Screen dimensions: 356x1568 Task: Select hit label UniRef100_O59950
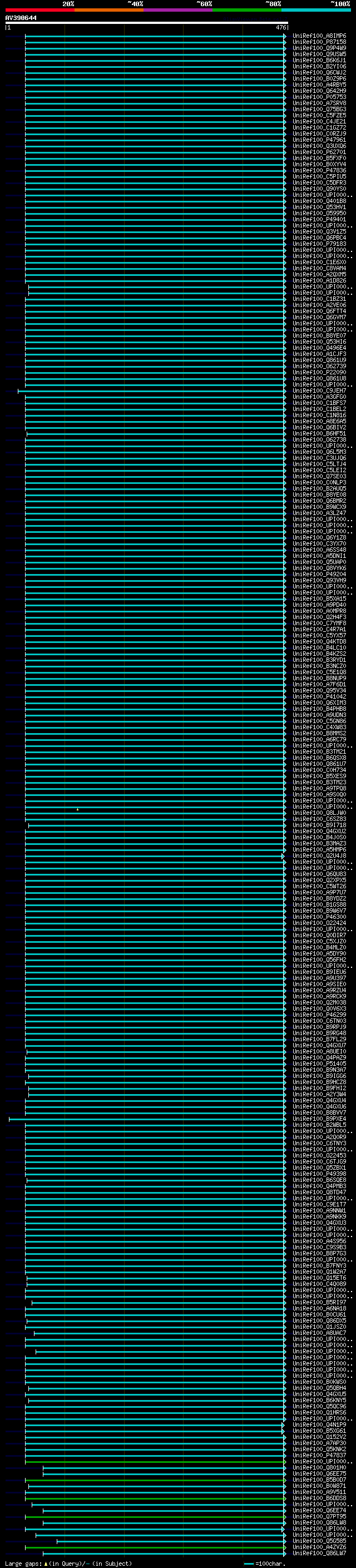click(x=319, y=213)
